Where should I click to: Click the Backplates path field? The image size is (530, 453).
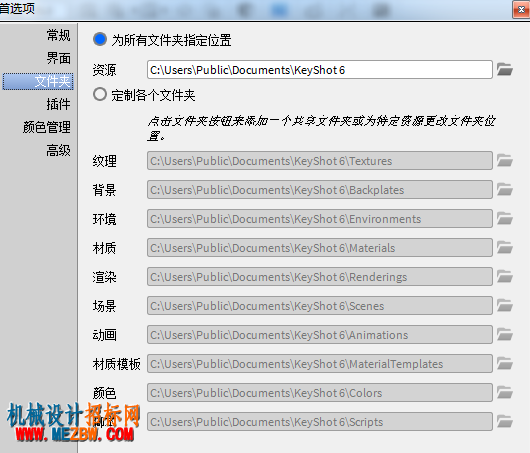pos(320,190)
